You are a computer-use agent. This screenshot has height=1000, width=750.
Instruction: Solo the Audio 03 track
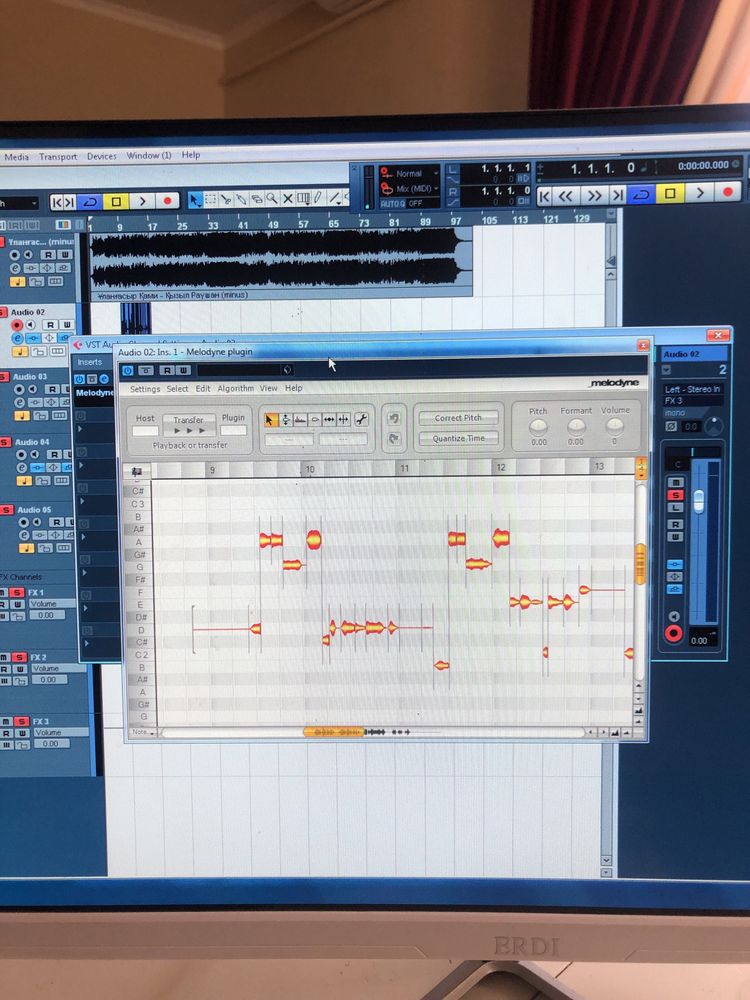4,376
